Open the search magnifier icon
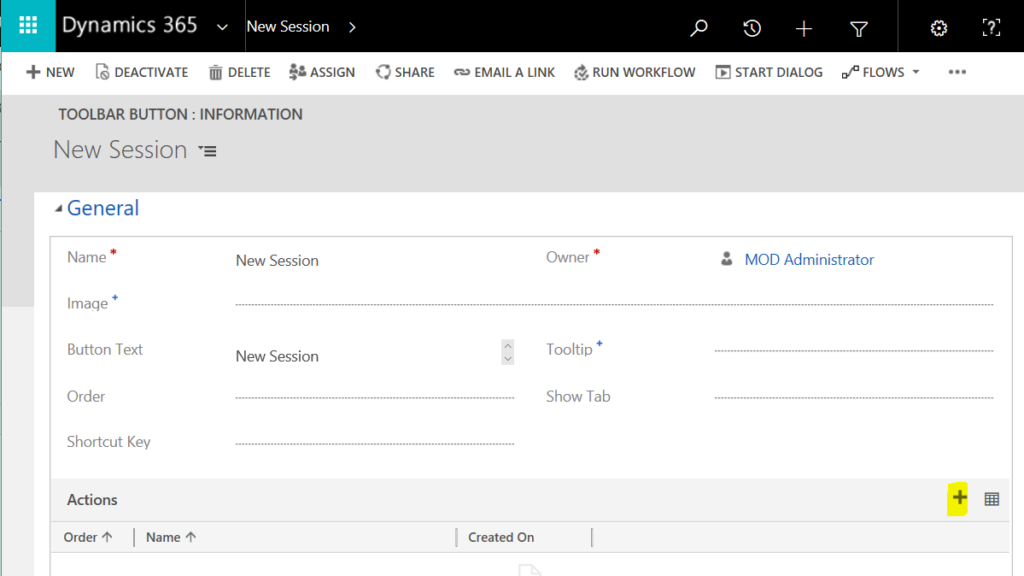Viewport: 1024px width, 576px height. click(699, 28)
